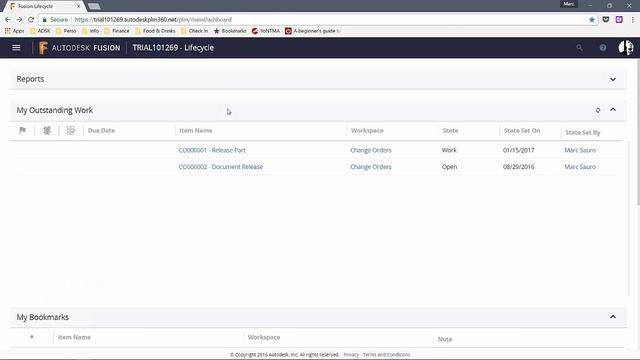Click the Pocket extension icon
640x360 pixels.
pos(606,20)
